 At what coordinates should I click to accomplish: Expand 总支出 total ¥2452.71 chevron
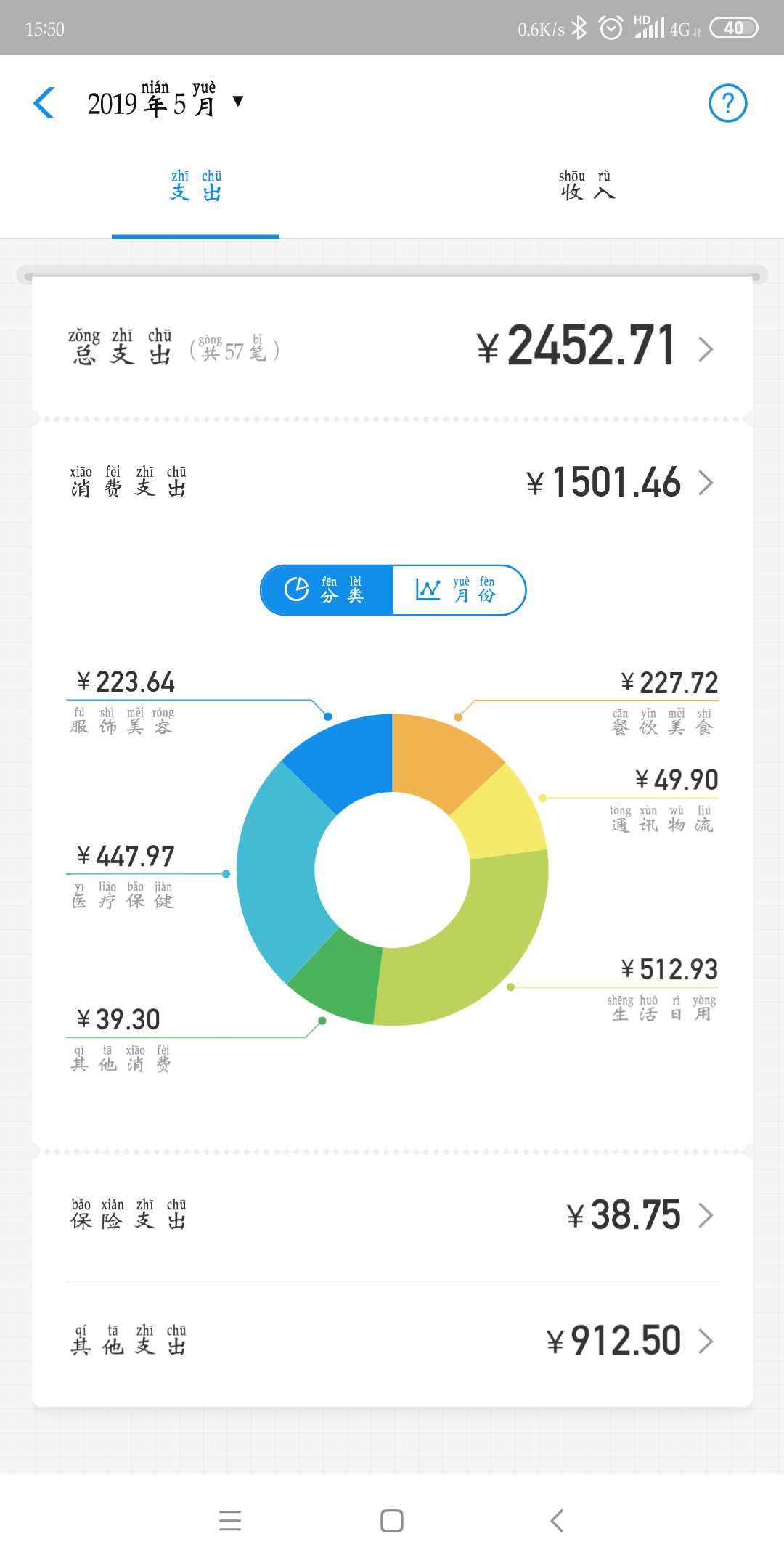pos(705,349)
